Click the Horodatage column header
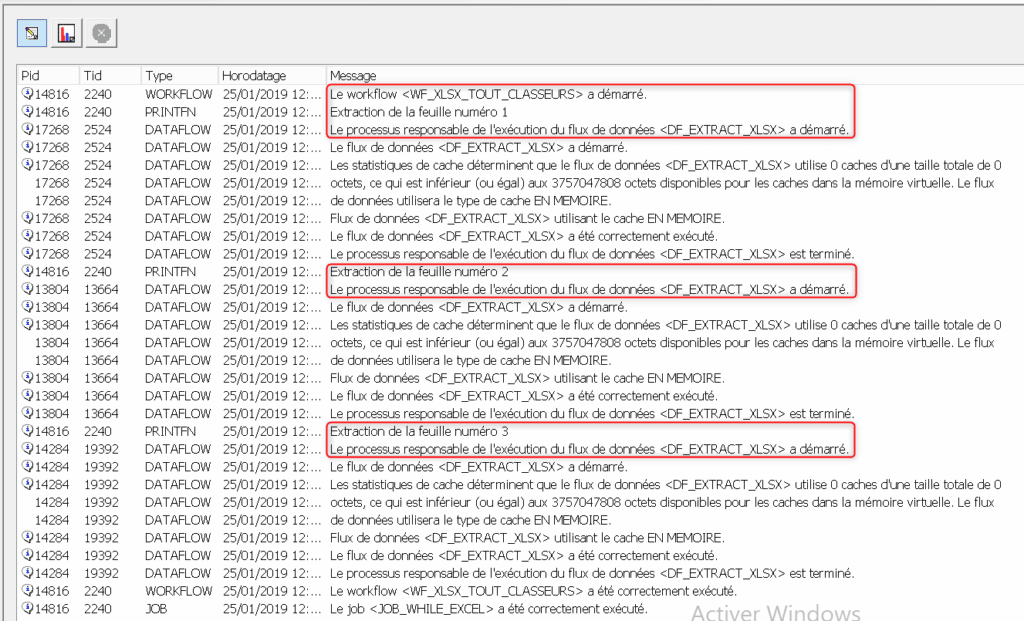 coord(271,75)
